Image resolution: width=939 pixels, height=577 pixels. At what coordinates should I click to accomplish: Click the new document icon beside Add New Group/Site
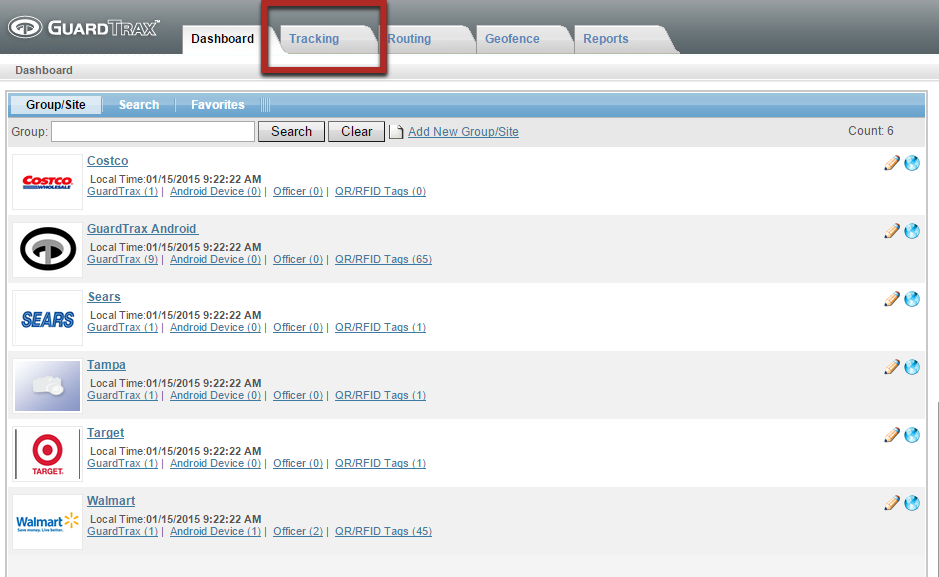[x=396, y=132]
